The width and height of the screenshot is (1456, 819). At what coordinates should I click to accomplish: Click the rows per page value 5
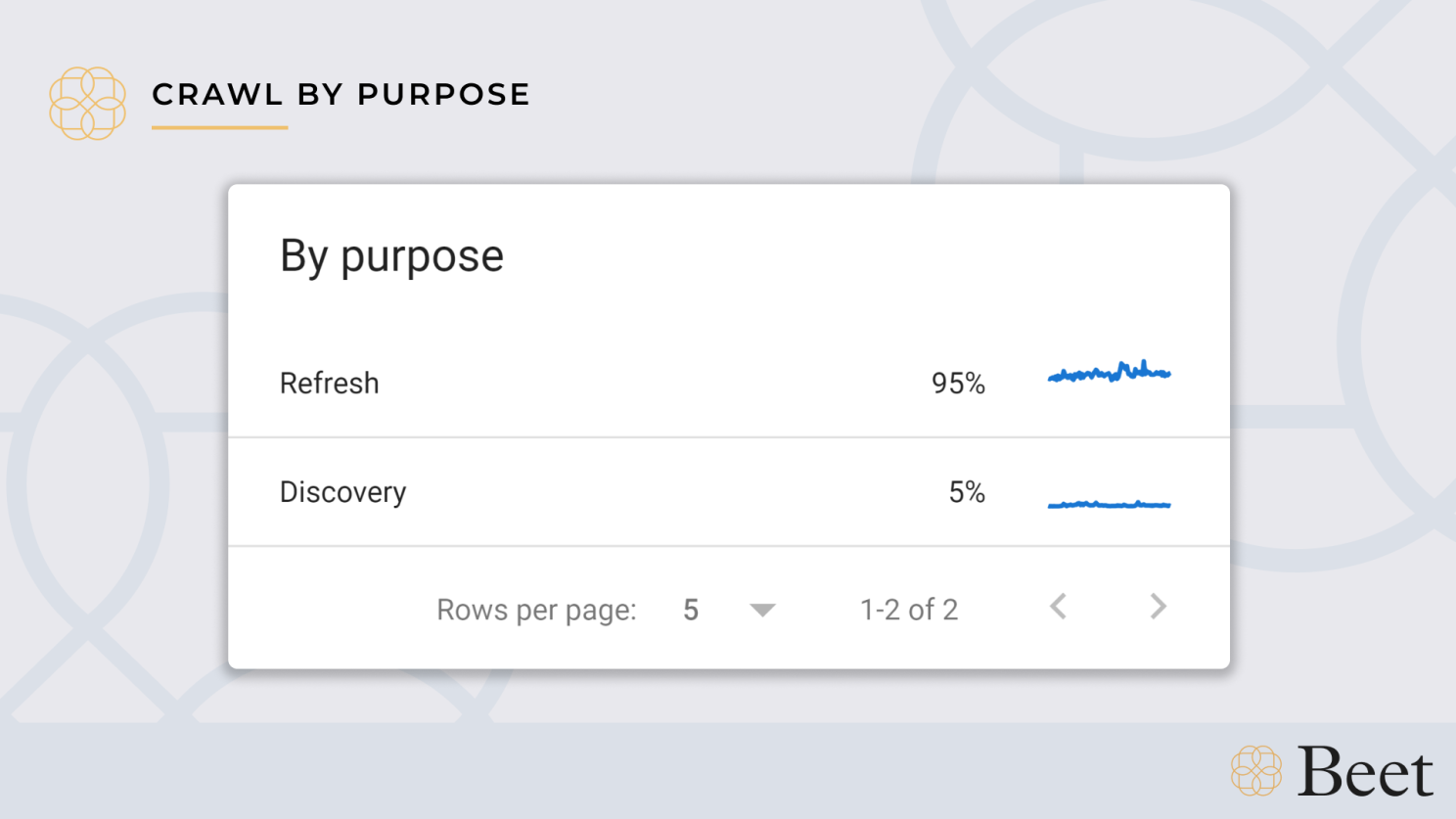coord(691,610)
